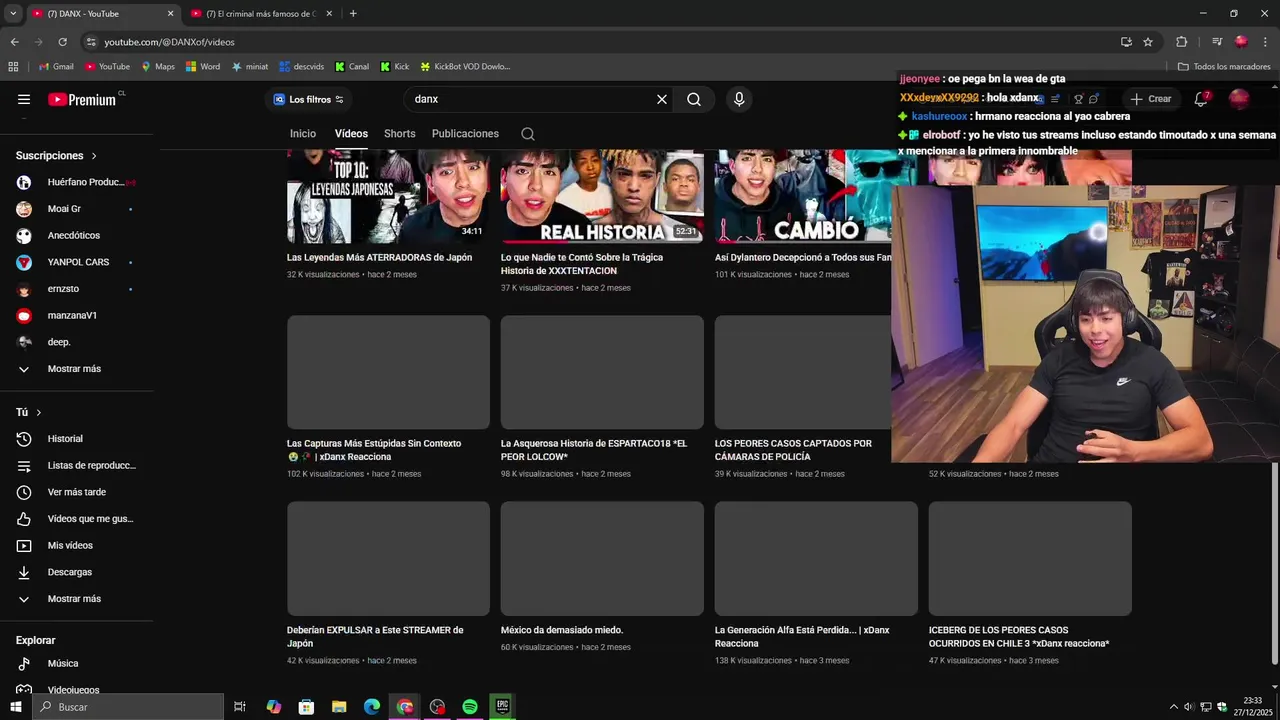Open ICEBERG DE LOS PEORES CASOS video title
The image size is (1280, 720).
point(1019,637)
